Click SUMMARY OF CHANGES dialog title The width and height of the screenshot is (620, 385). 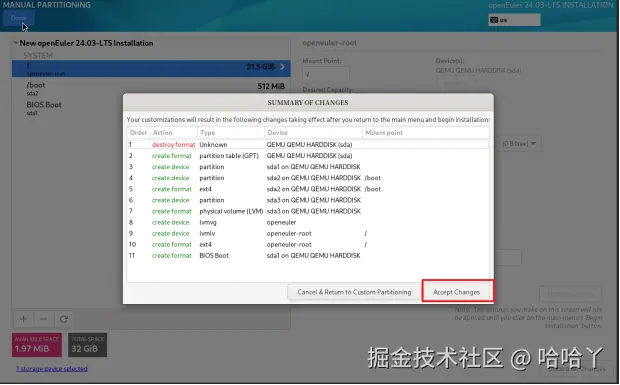click(x=308, y=102)
